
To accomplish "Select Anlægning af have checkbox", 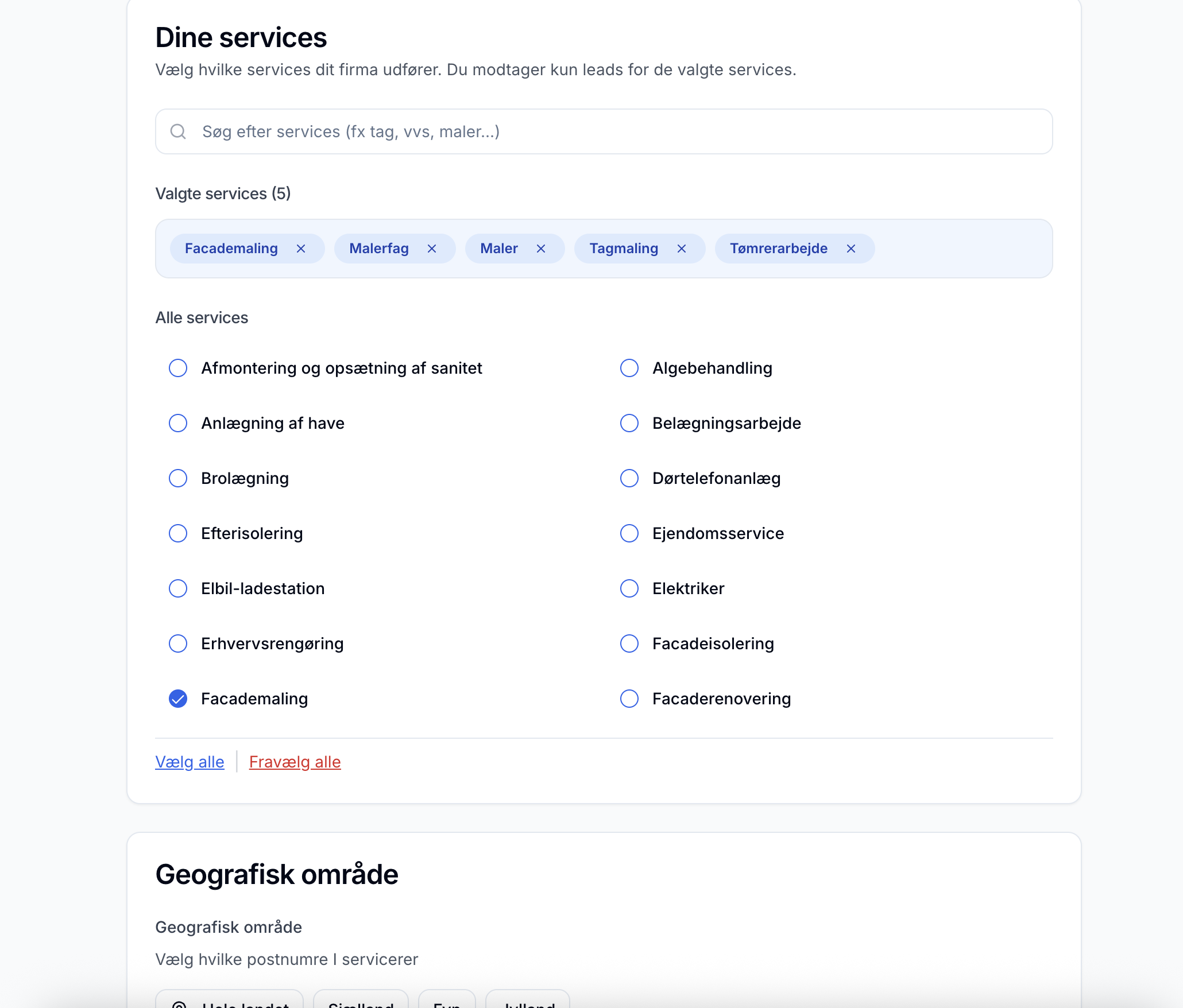I will coord(178,423).
